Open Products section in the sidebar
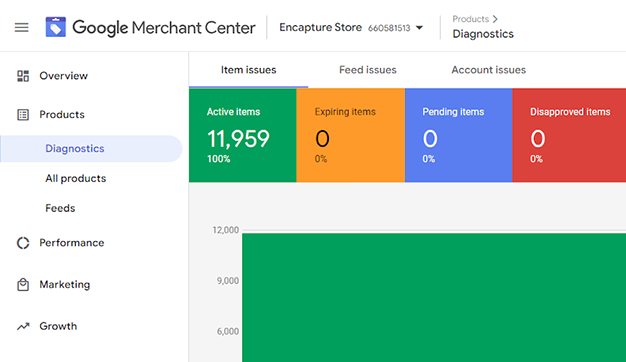 [62, 115]
